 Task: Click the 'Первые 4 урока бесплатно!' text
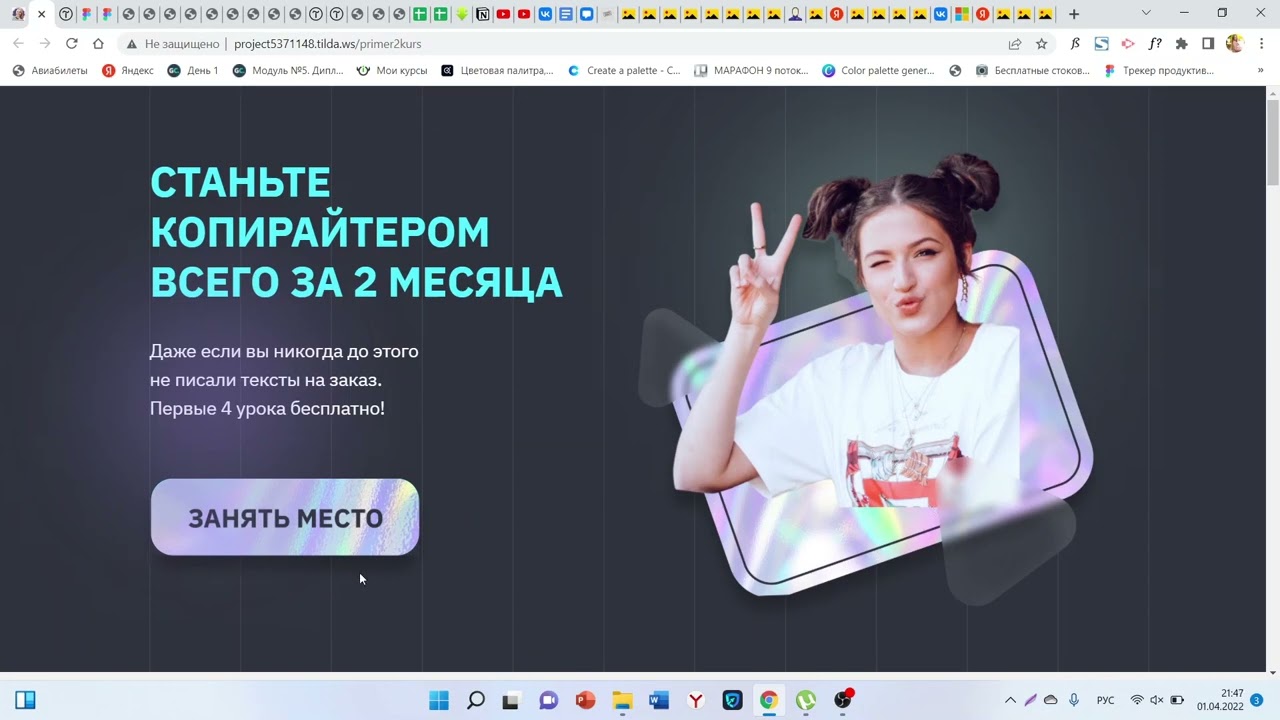(267, 408)
